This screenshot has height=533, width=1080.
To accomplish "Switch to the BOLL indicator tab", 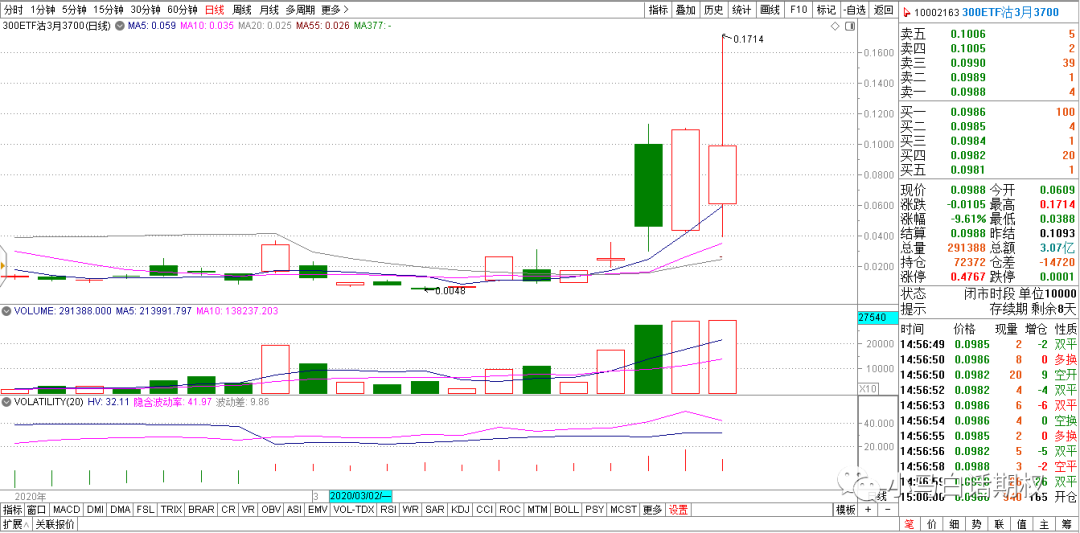I will (566, 510).
